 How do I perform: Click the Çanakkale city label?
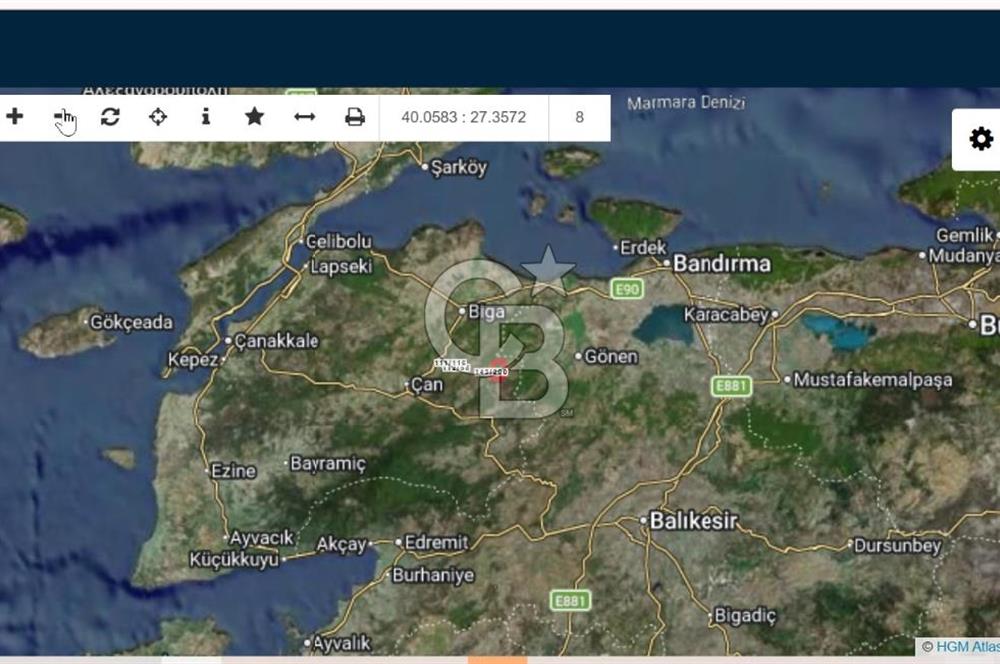pos(276,341)
